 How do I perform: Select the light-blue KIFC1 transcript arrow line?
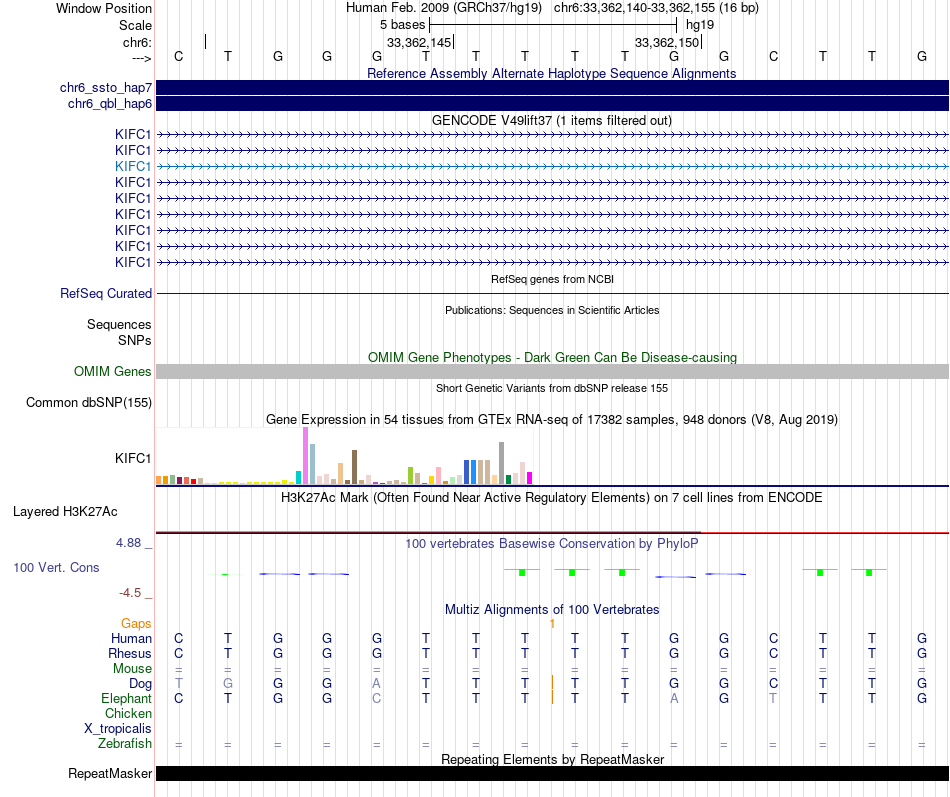[x=552, y=166]
